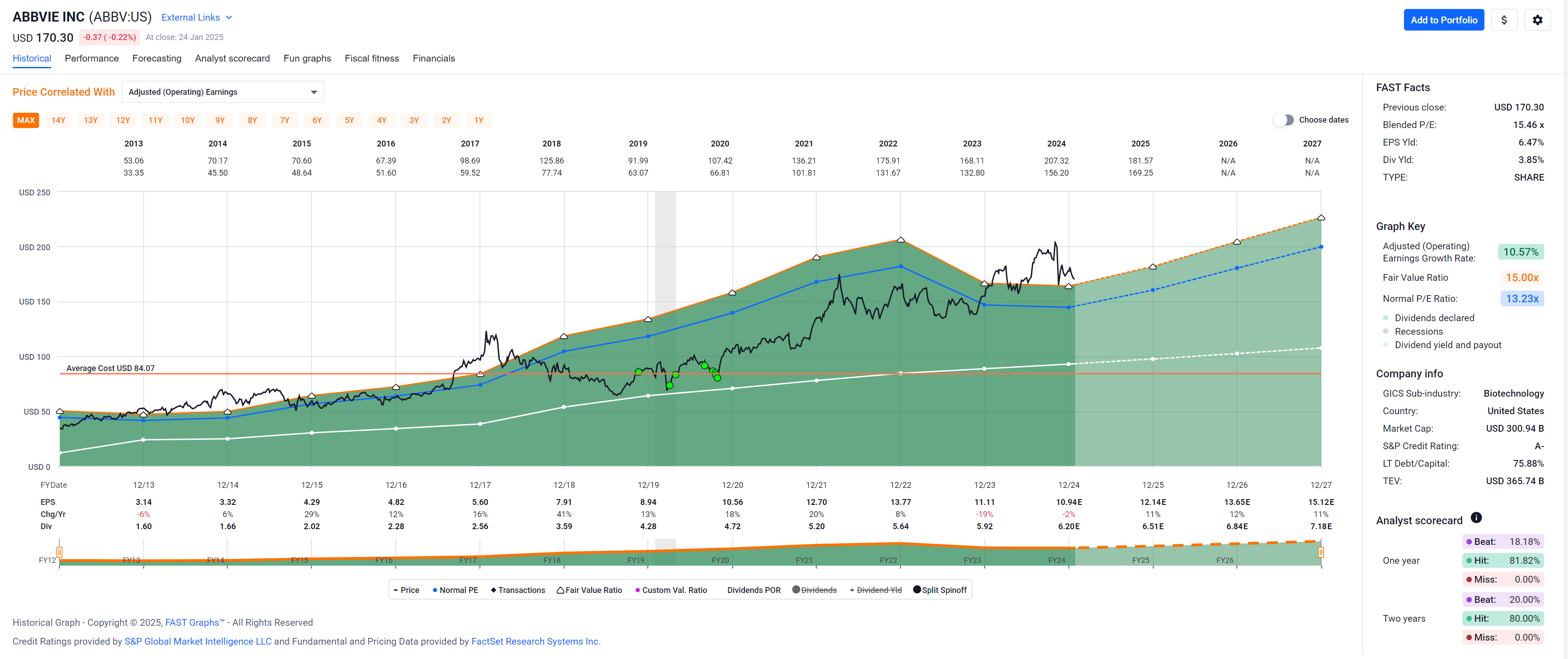Screen dimensions: 1568x659
Task: Click the -0.37 (-0.22%) price change badge
Action: [x=110, y=37]
